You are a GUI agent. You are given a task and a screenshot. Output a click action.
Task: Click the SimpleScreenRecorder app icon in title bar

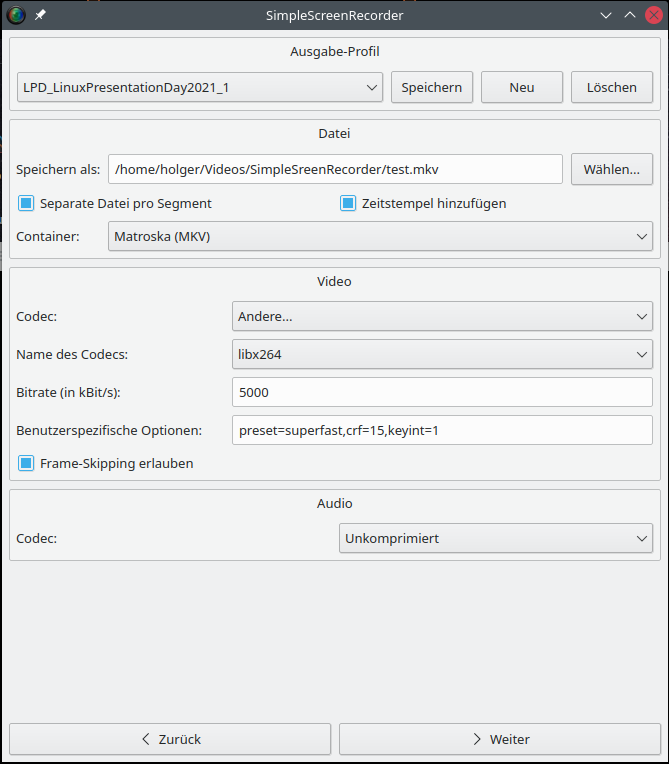pyautogui.click(x=16, y=15)
